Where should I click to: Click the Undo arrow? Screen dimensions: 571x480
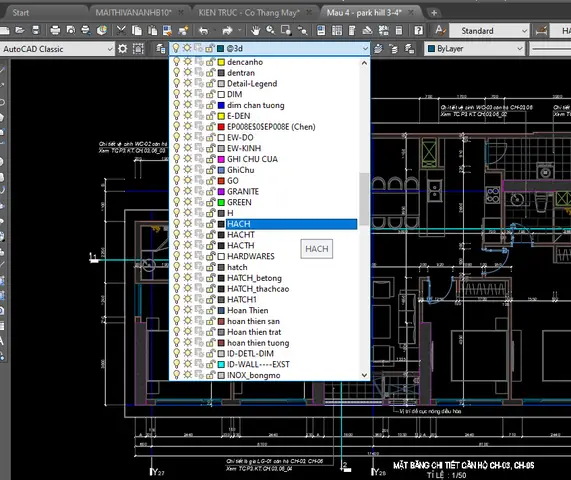click(204, 31)
